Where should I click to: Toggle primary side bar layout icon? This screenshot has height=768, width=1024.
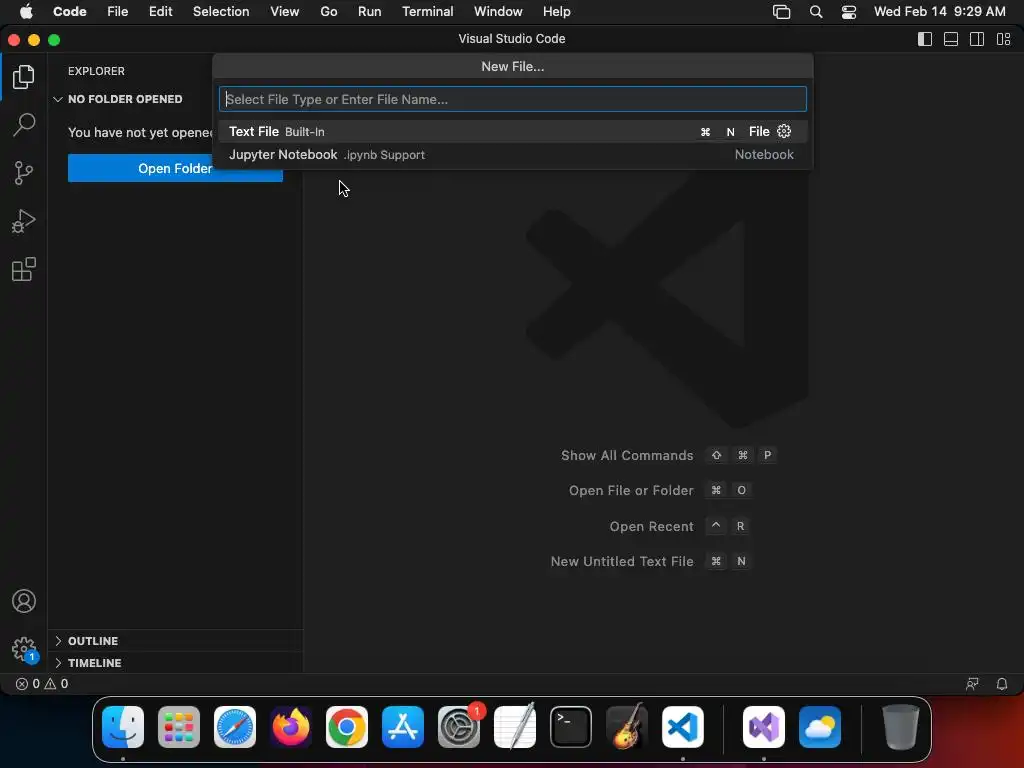coord(925,39)
